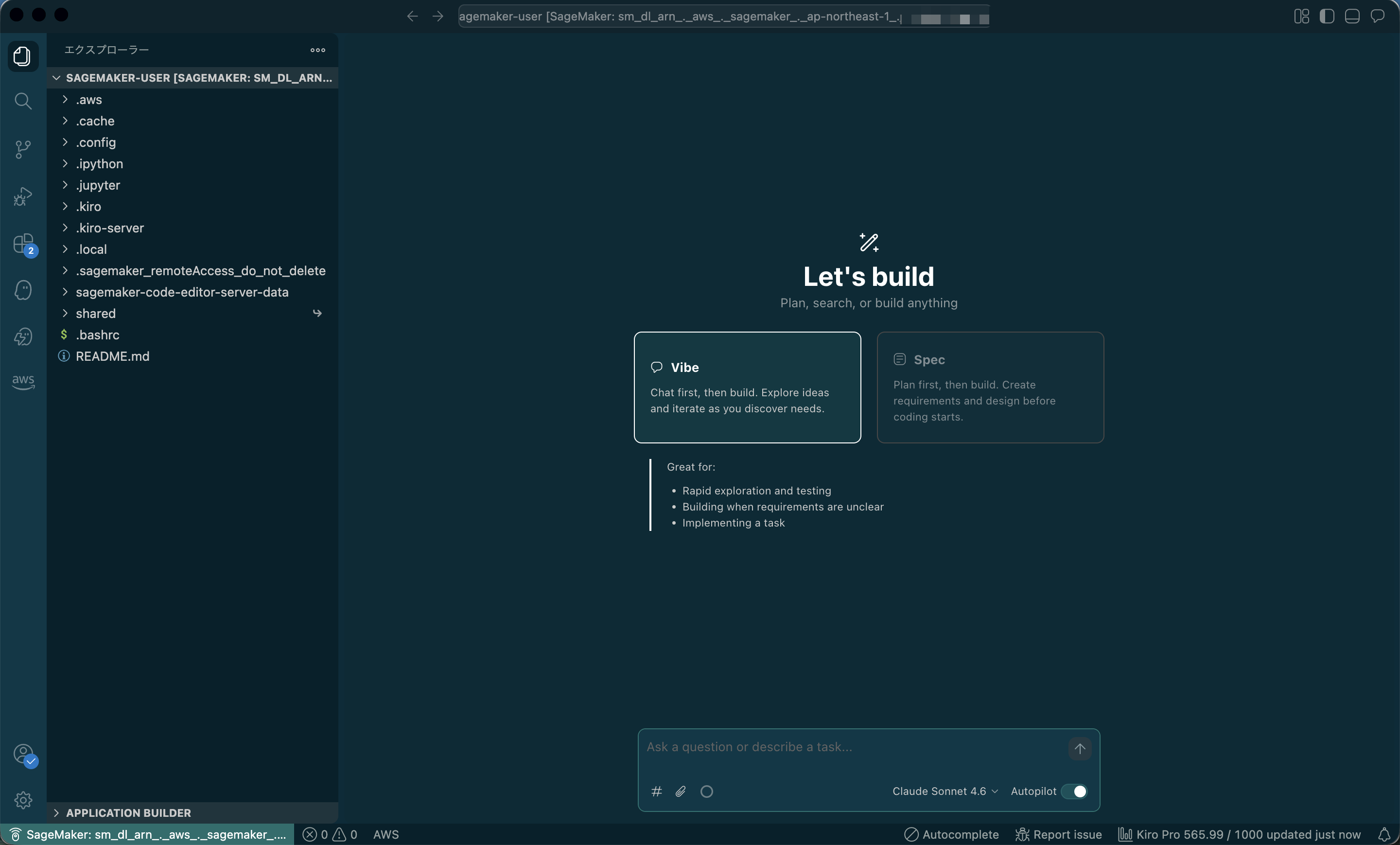Expand the shared folder

click(192, 313)
